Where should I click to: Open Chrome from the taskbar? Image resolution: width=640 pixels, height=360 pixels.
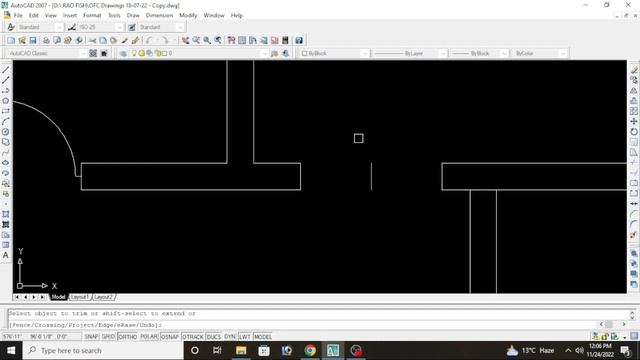coord(310,351)
